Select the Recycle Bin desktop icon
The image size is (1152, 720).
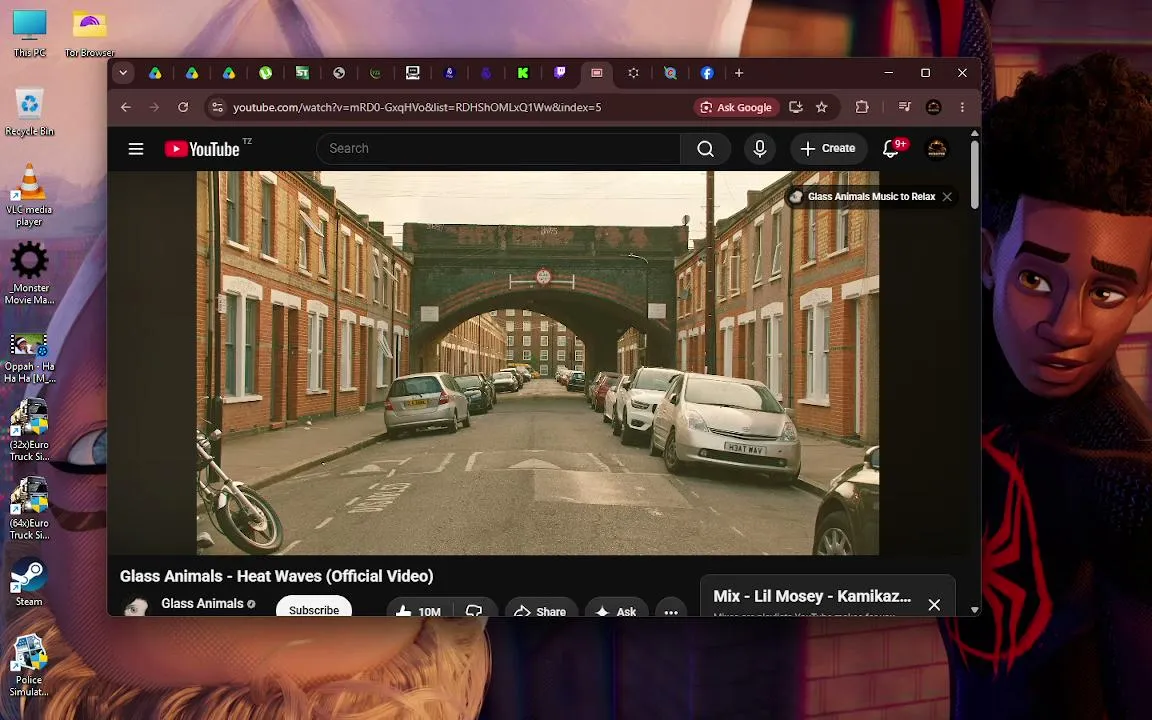tap(29, 112)
